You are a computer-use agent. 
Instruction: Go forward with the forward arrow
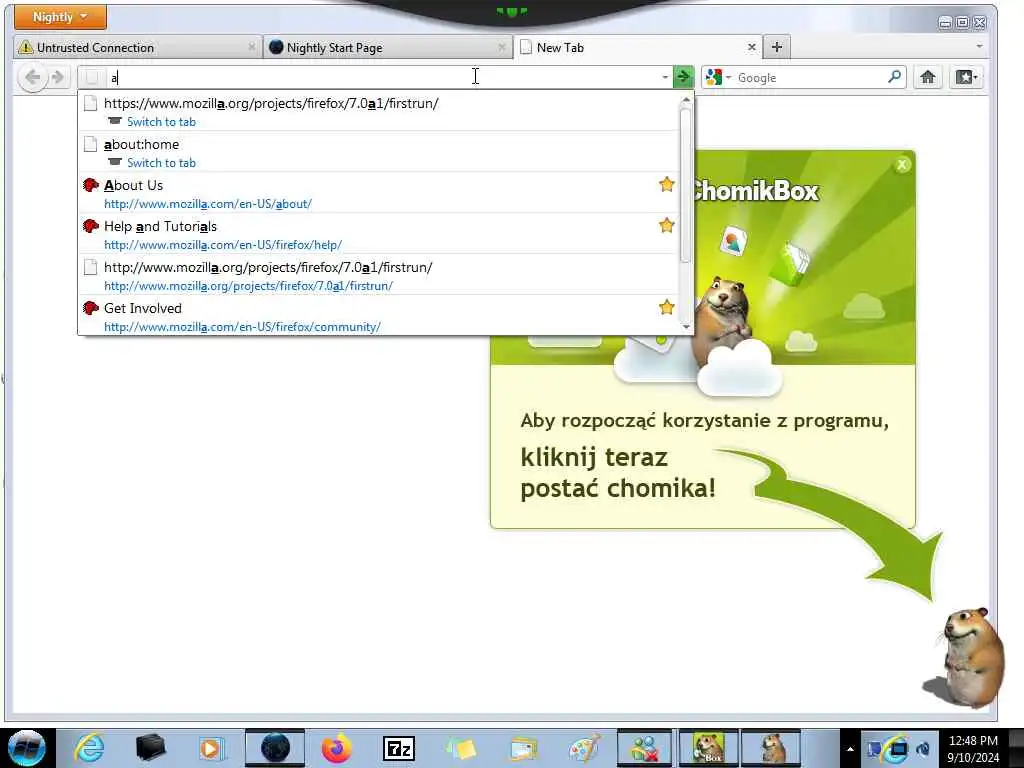click(58, 78)
